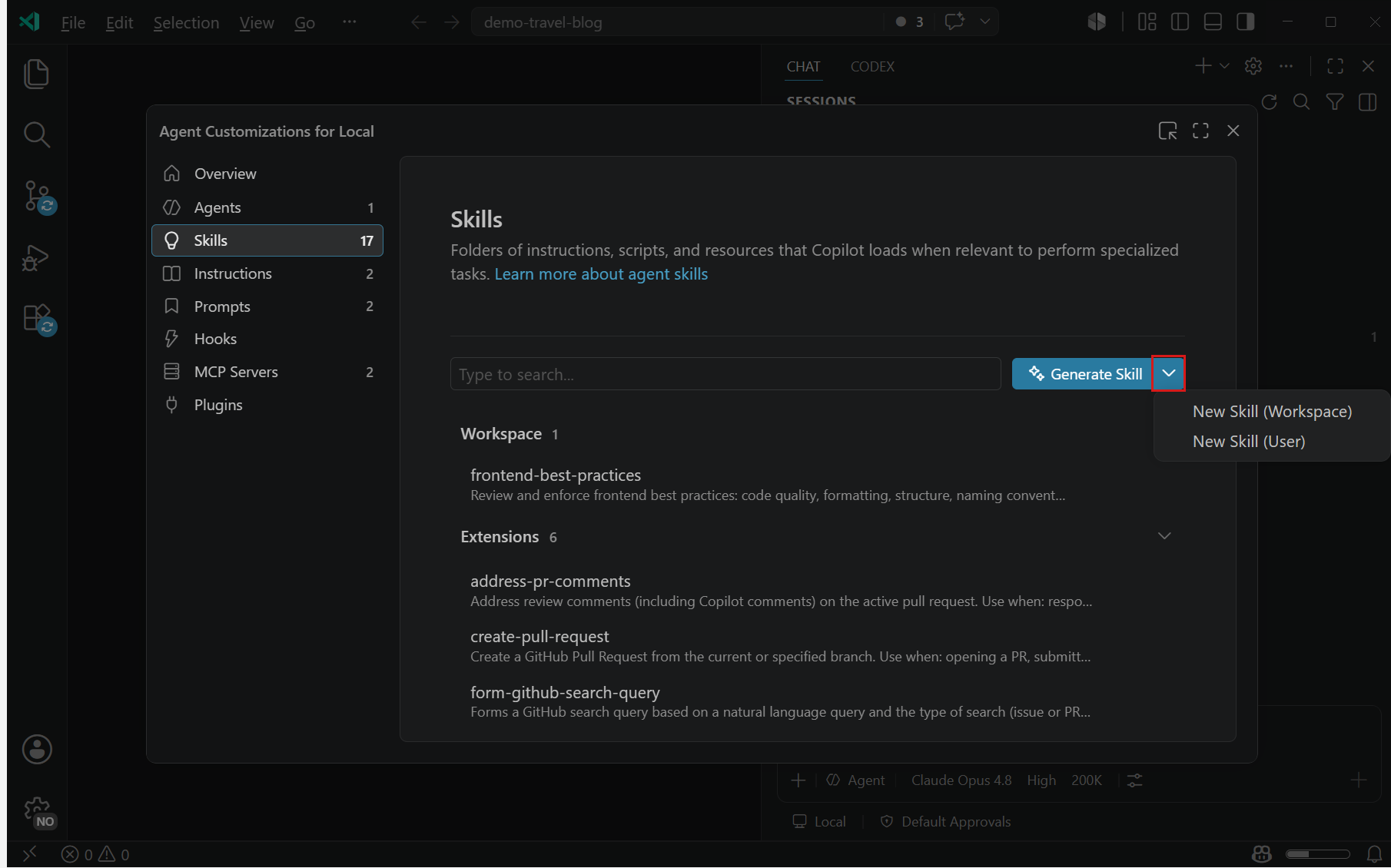Open the notifications bell in status bar

click(1375, 854)
